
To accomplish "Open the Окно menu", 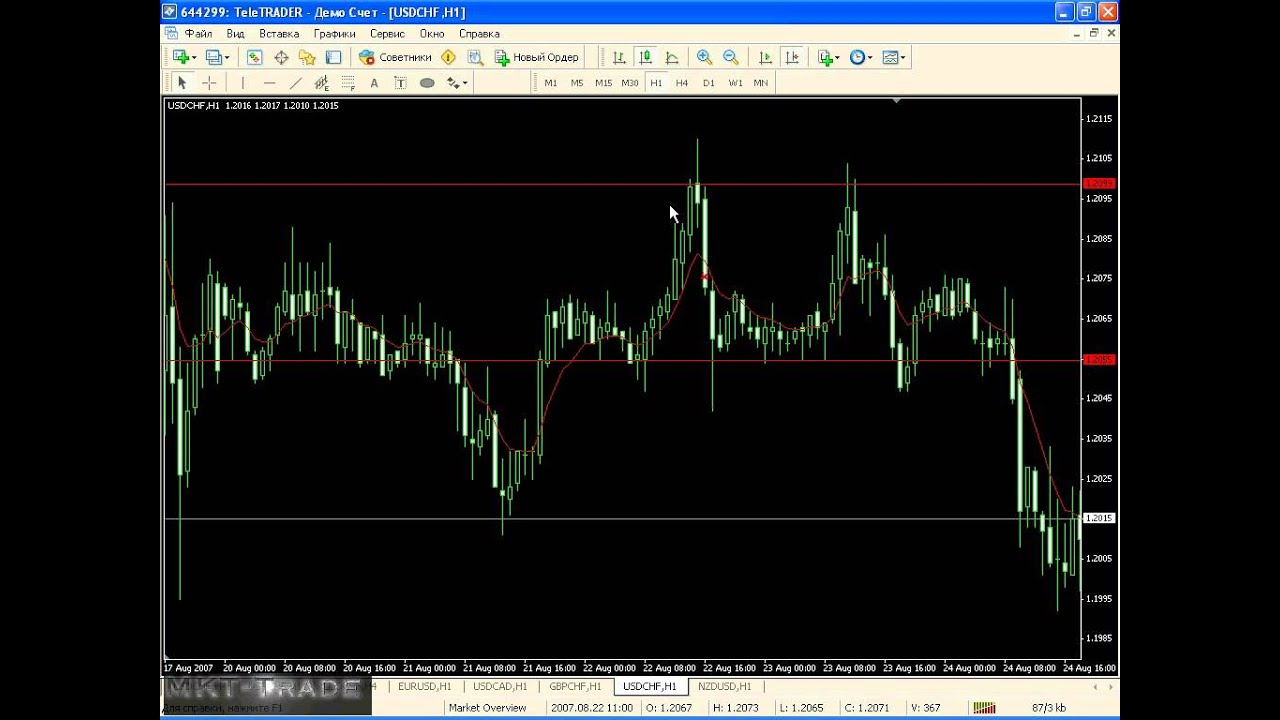I will click(432, 34).
